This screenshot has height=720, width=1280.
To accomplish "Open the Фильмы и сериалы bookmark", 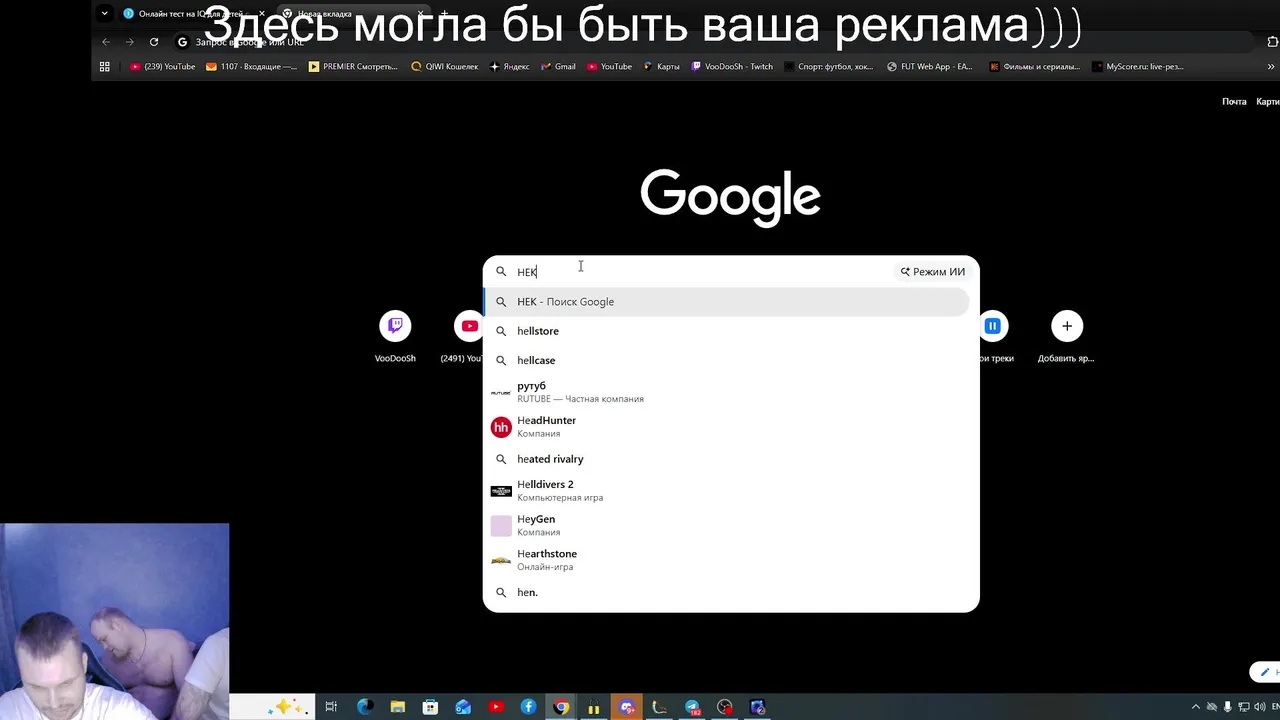I will 1035,67.
